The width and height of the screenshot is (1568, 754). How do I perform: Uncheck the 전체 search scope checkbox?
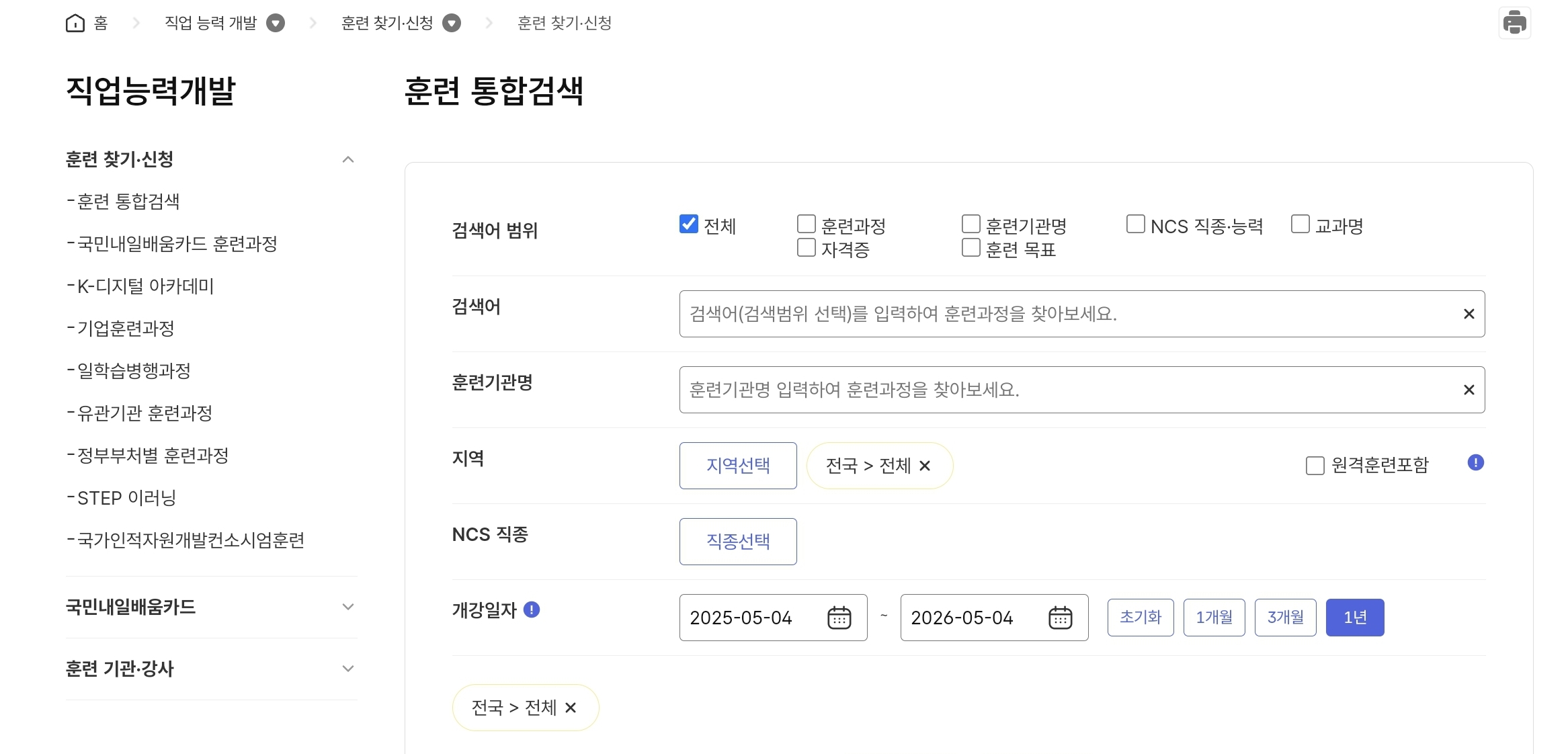[x=688, y=224]
